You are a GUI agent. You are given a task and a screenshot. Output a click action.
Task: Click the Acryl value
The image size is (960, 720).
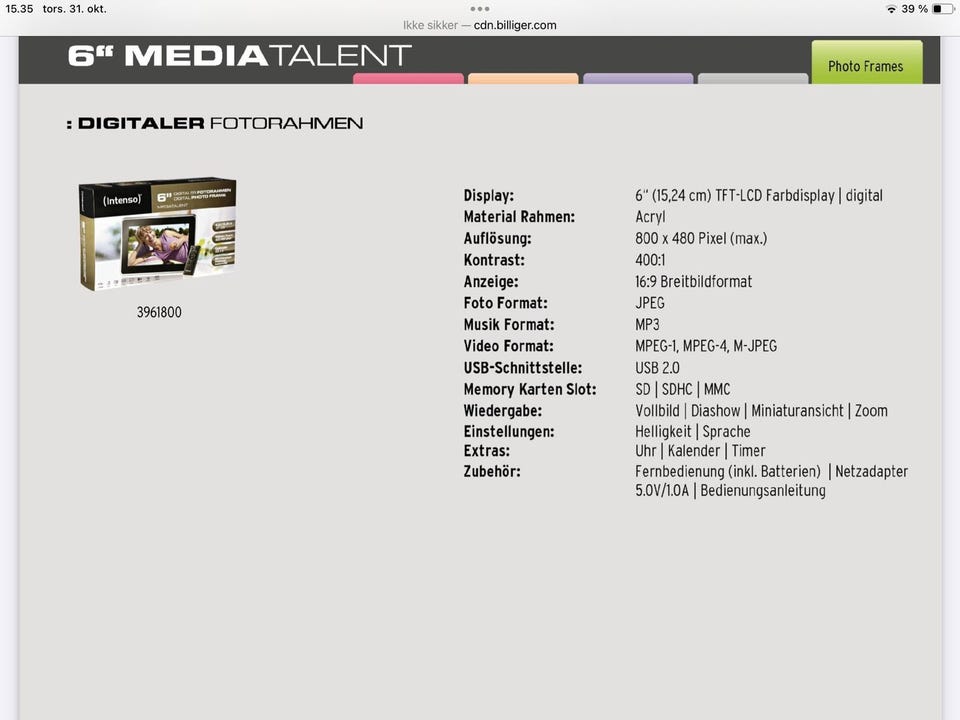(650, 217)
